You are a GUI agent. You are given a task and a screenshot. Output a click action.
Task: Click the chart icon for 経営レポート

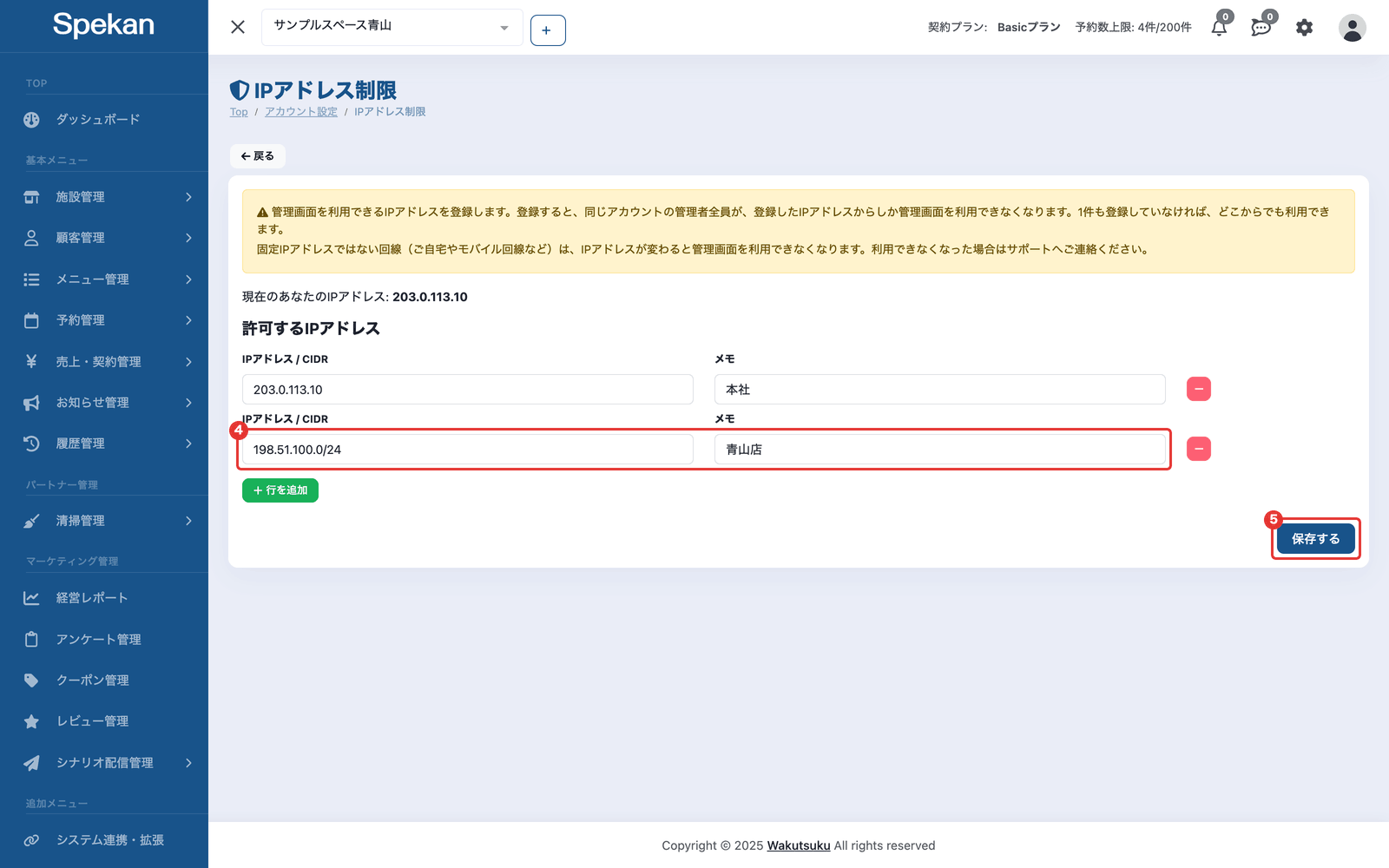point(31,598)
